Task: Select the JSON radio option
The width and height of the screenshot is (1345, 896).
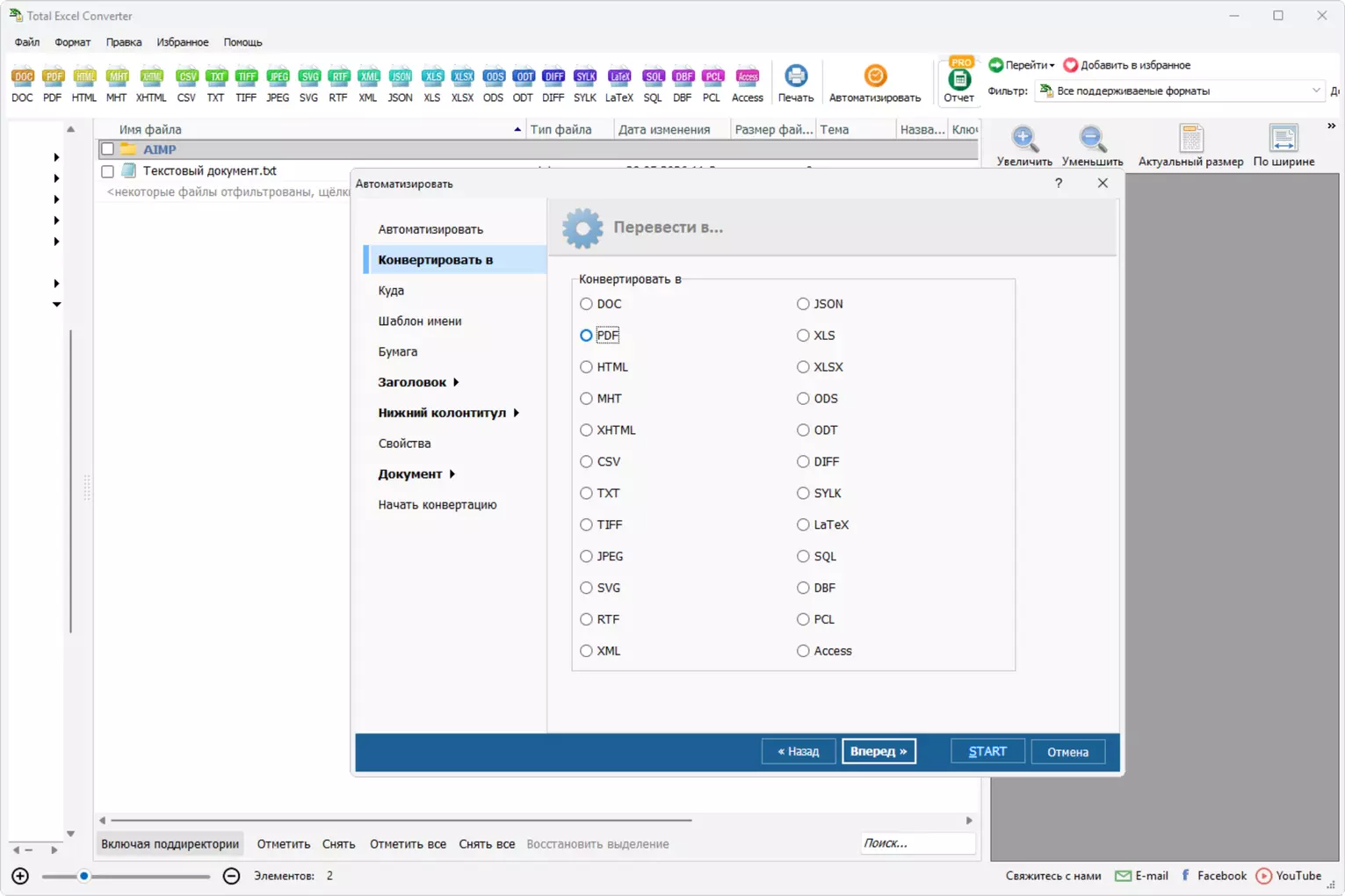Action: pos(803,304)
